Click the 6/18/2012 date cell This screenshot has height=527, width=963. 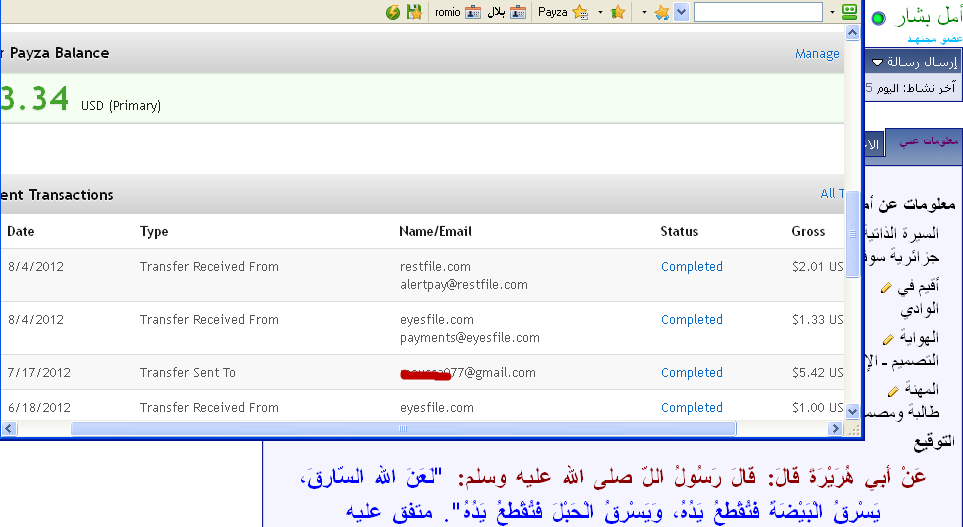[x=39, y=407]
